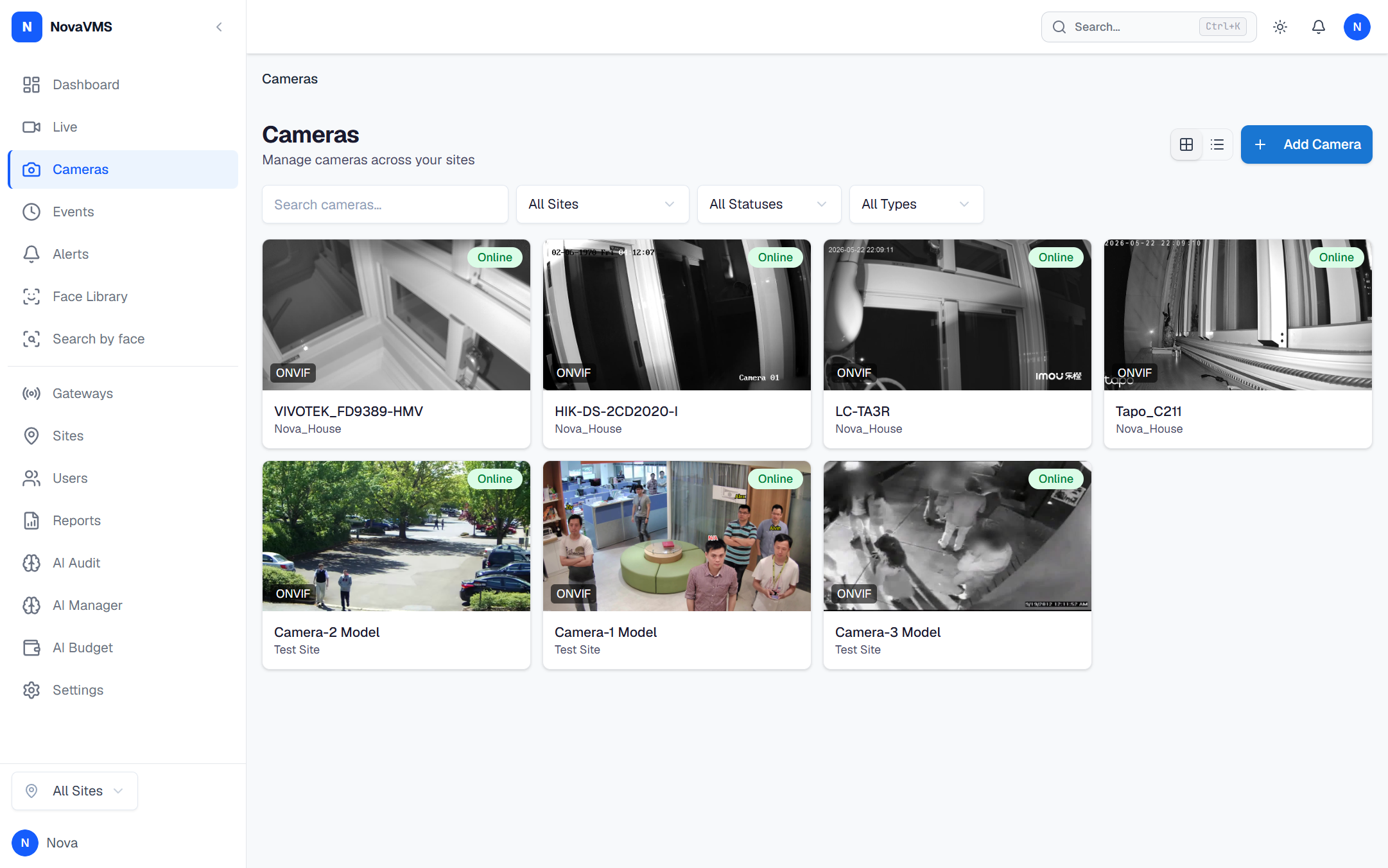Open the All Sites selector in sidebar footer
The width and height of the screenshot is (1388, 868).
[x=74, y=791]
